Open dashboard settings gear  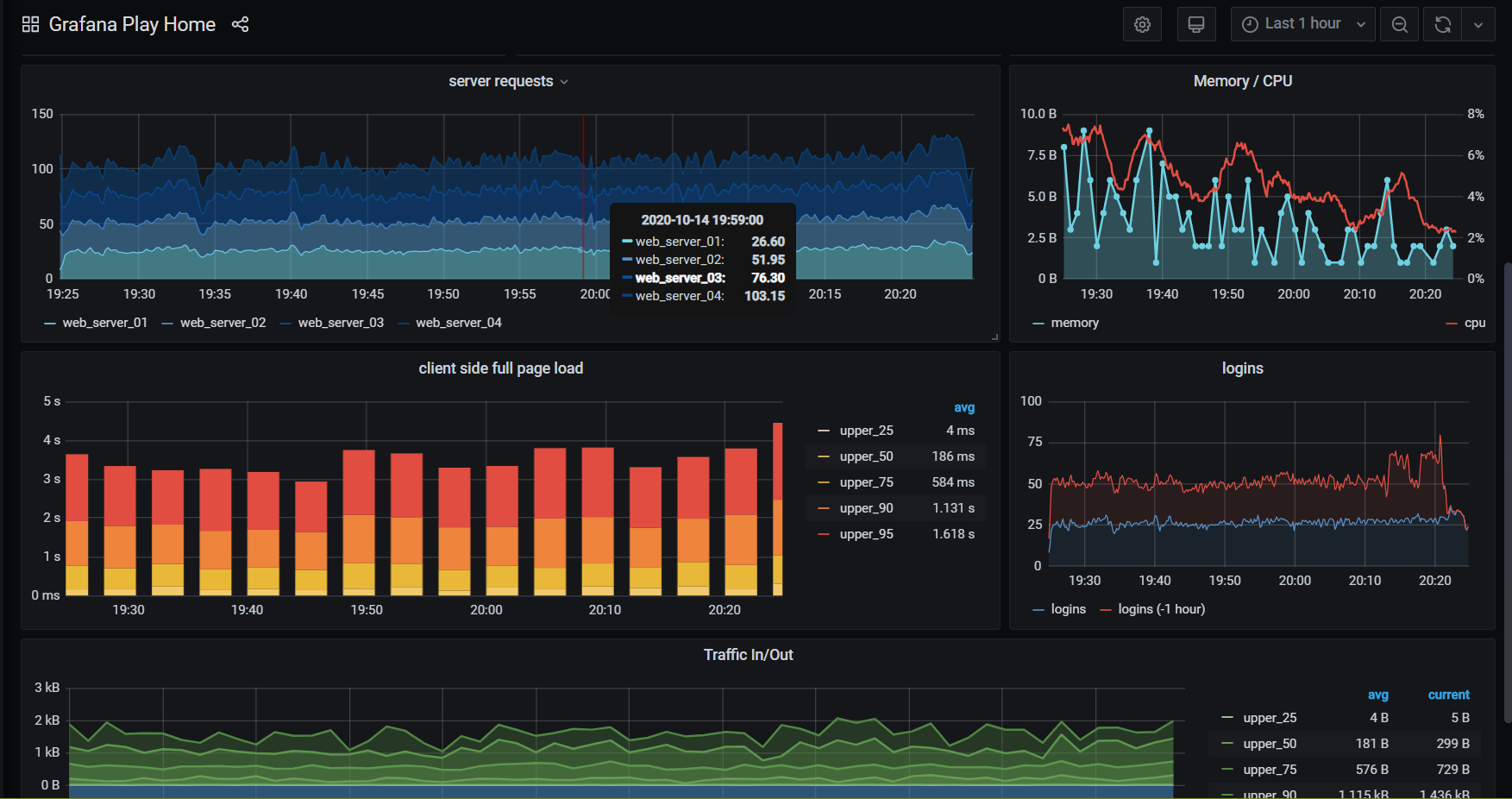point(1142,24)
